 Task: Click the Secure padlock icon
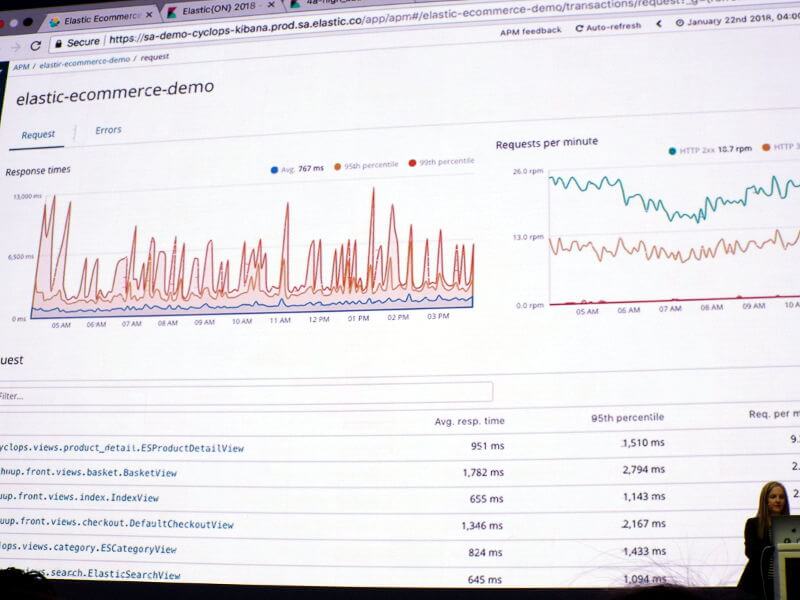coord(58,43)
